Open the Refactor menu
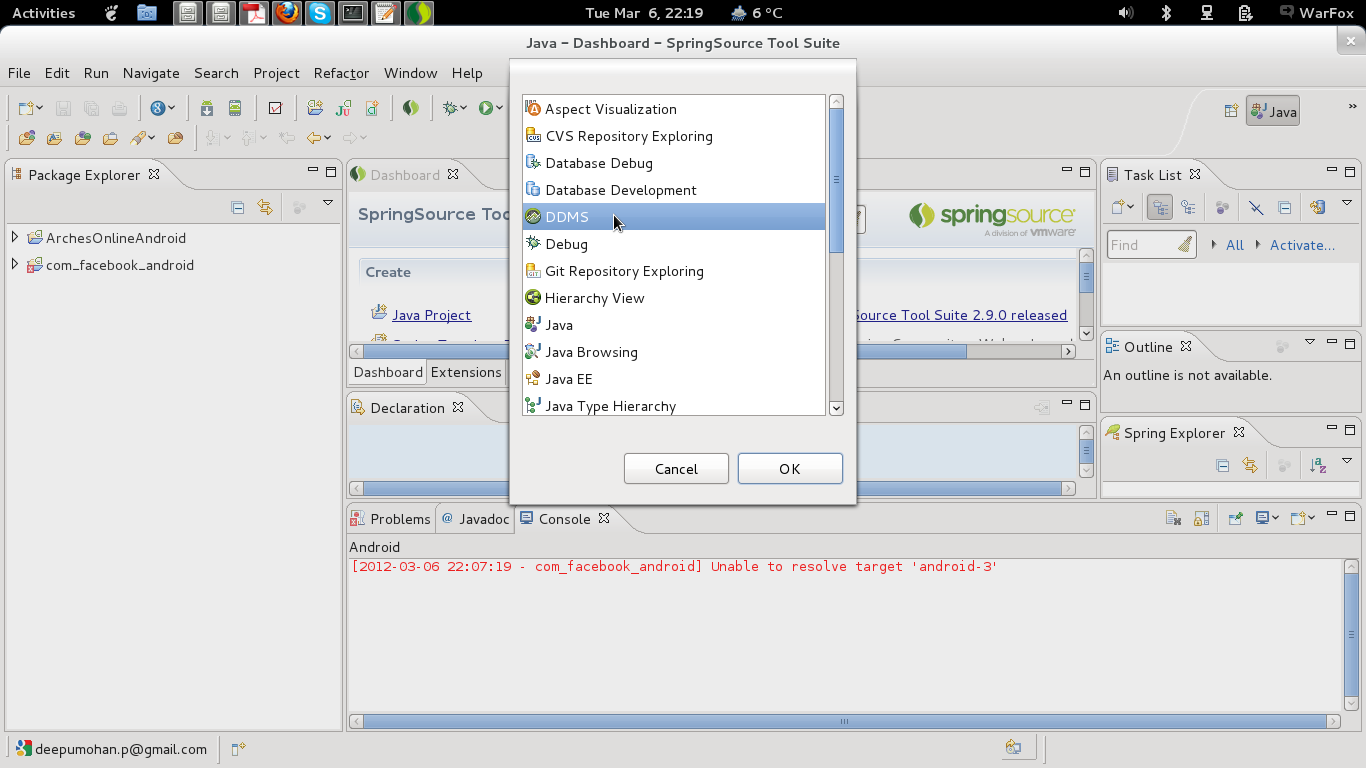Viewport: 1366px width, 768px height. [x=341, y=73]
